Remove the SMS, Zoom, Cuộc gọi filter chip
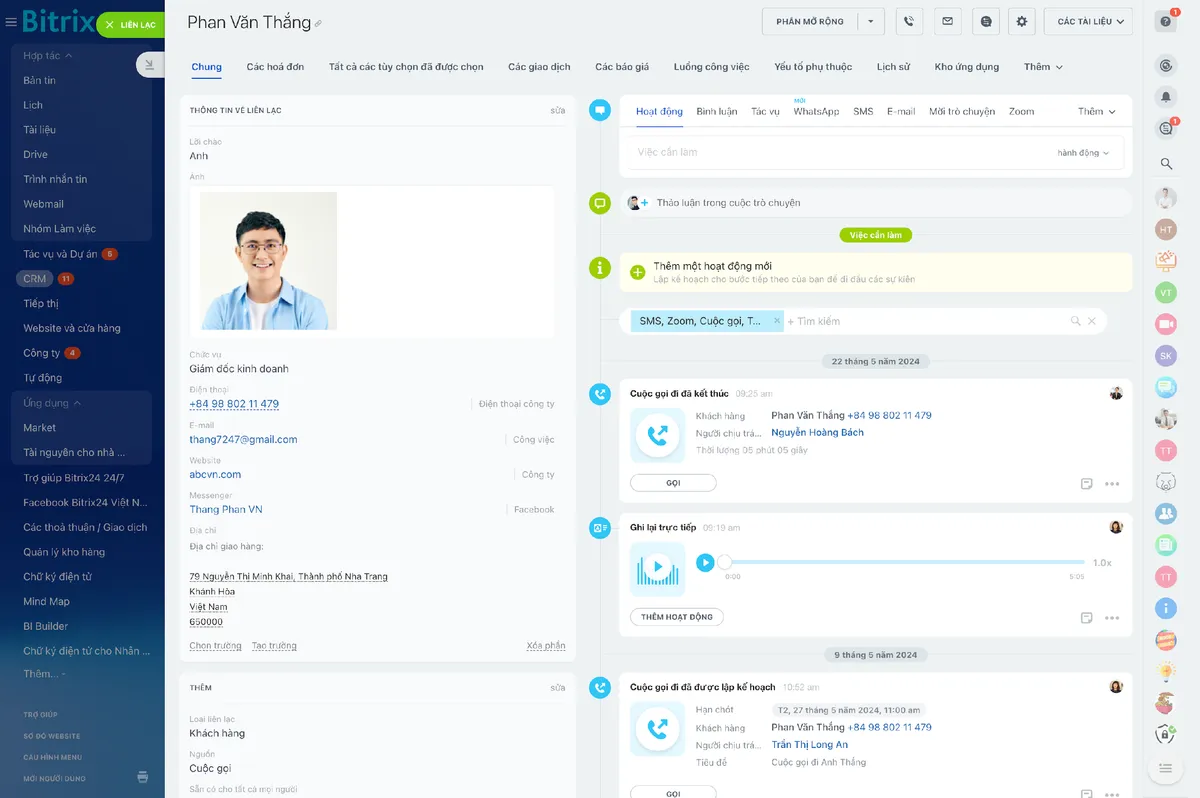The height and width of the screenshot is (798, 1200). pos(777,321)
